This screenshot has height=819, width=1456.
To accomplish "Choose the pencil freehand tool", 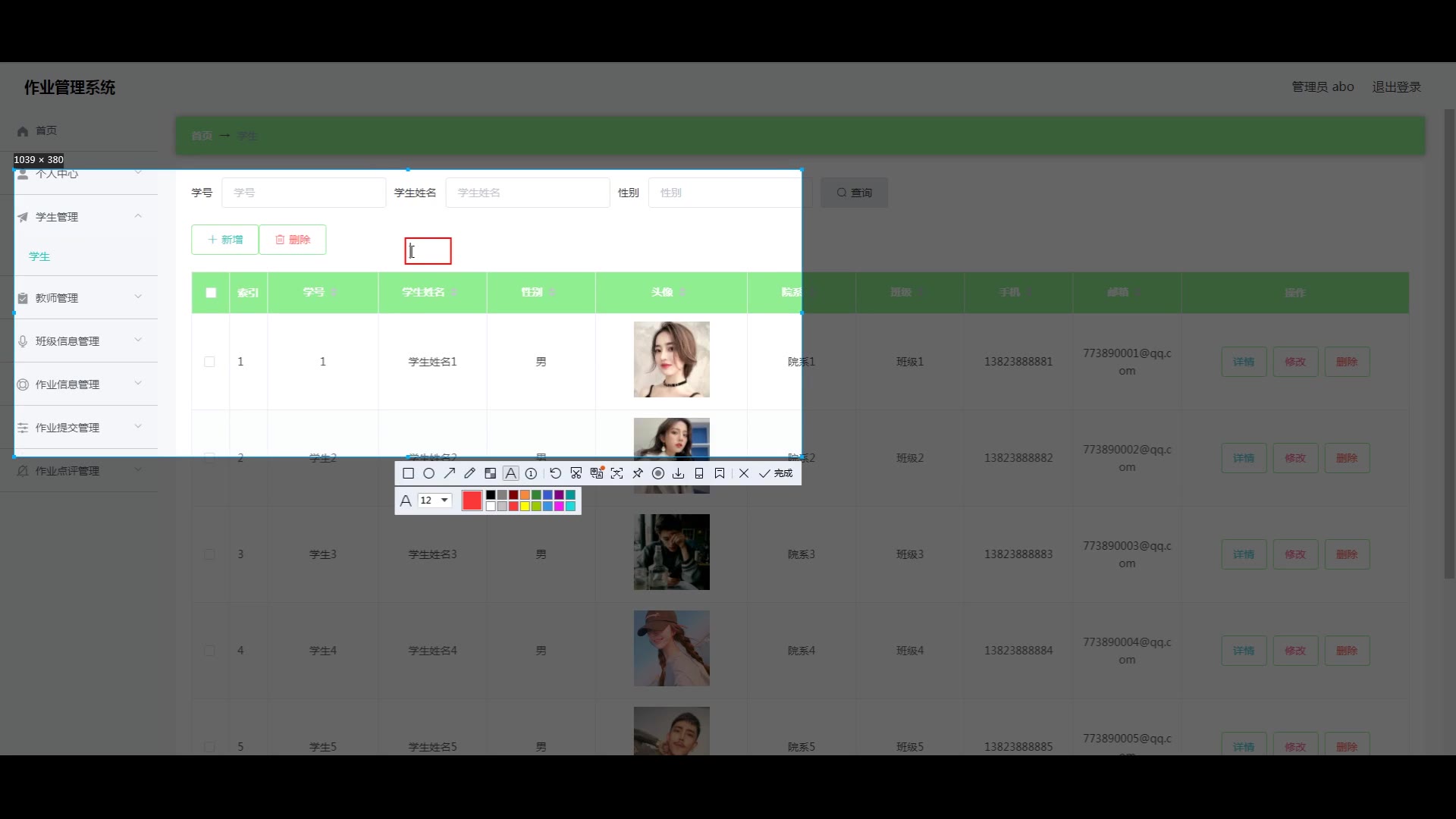I will [x=469, y=473].
